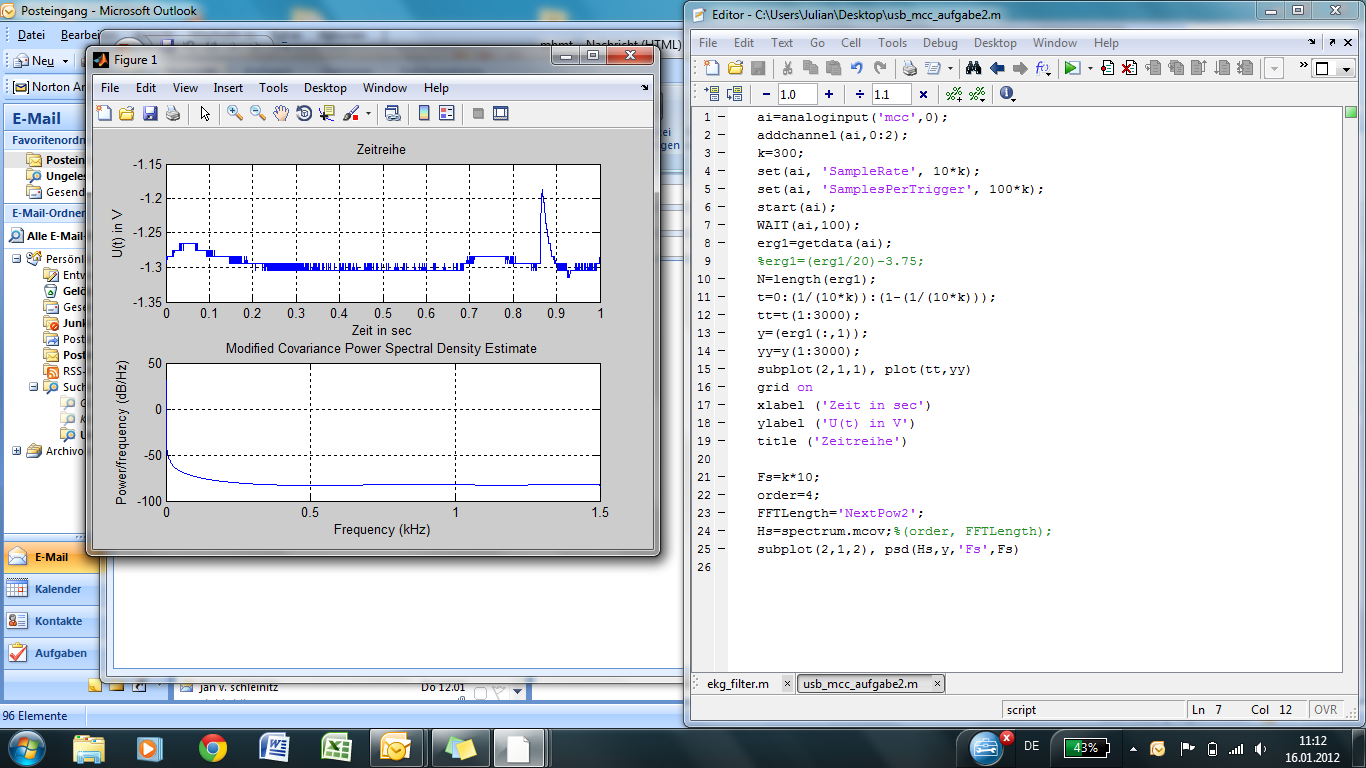Activate the Pan hand tool in Figure 1
The image size is (1366, 768).
click(x=281, y=114)
